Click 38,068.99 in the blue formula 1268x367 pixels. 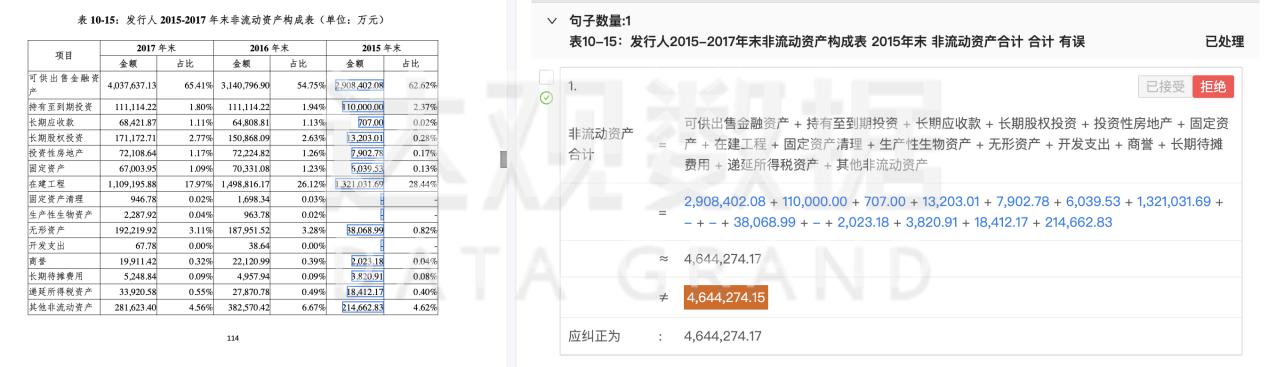(762, 222)
